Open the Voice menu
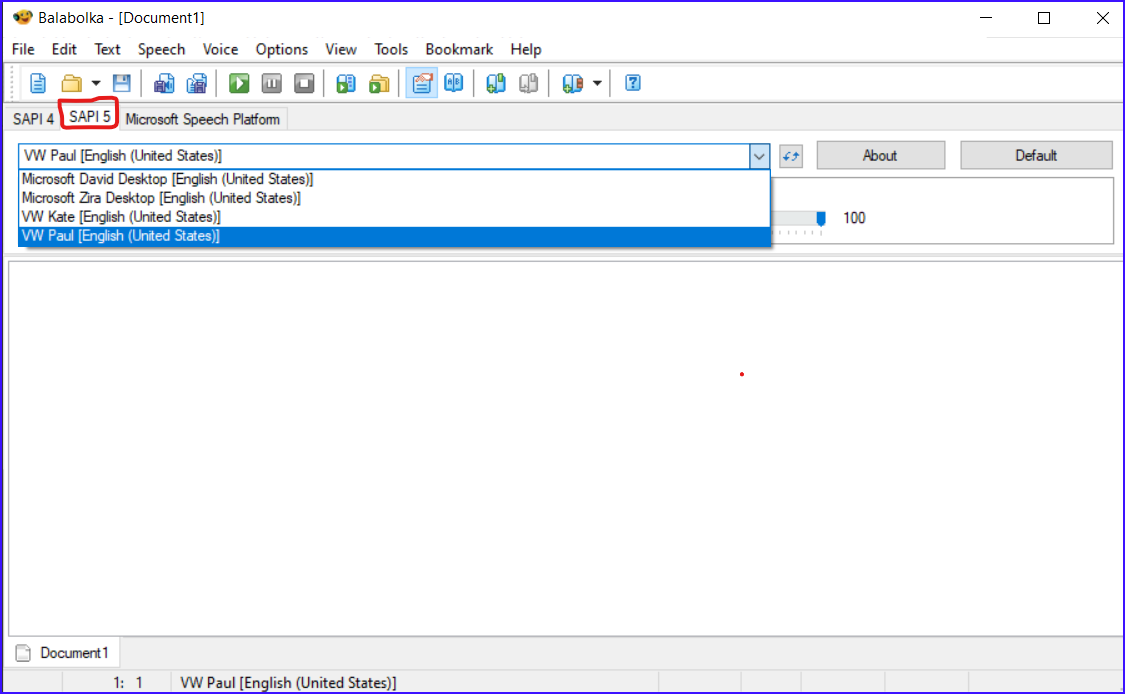Screen dimensions: 1125x694 click(x=220, y=50)
